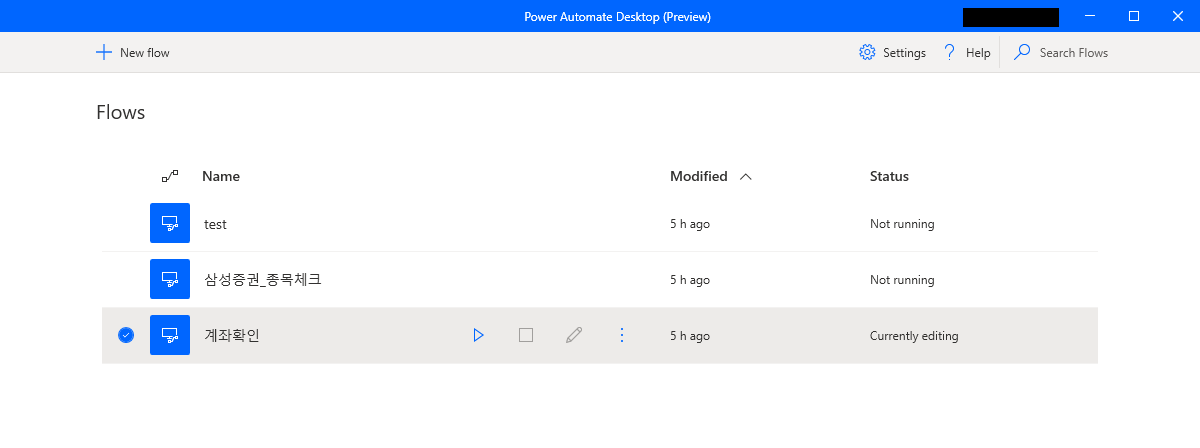The image size is (1200, 448).
Task: Sort flows by Name column
Action: pyautogui.click(x=221, y=176)
